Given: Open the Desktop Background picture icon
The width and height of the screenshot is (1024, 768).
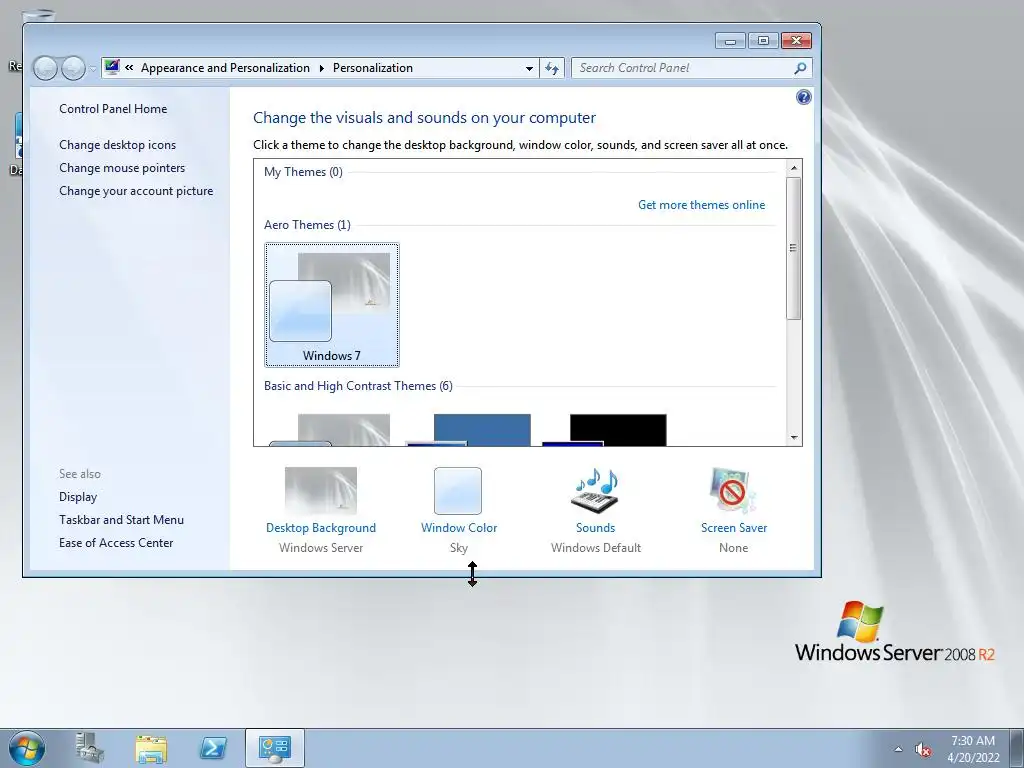Looking at the screenshot, I should click(321, 490).
